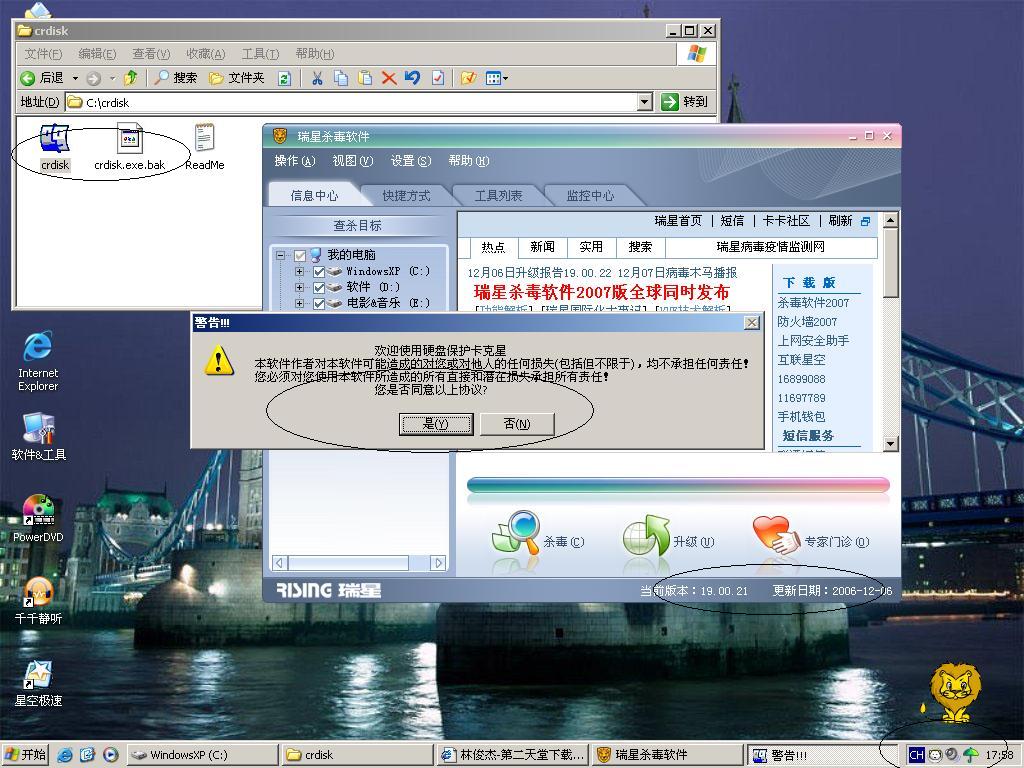Click the green umbrella tray icon
The width and height of the screenshot is (1024, 768).
(971, 755)
